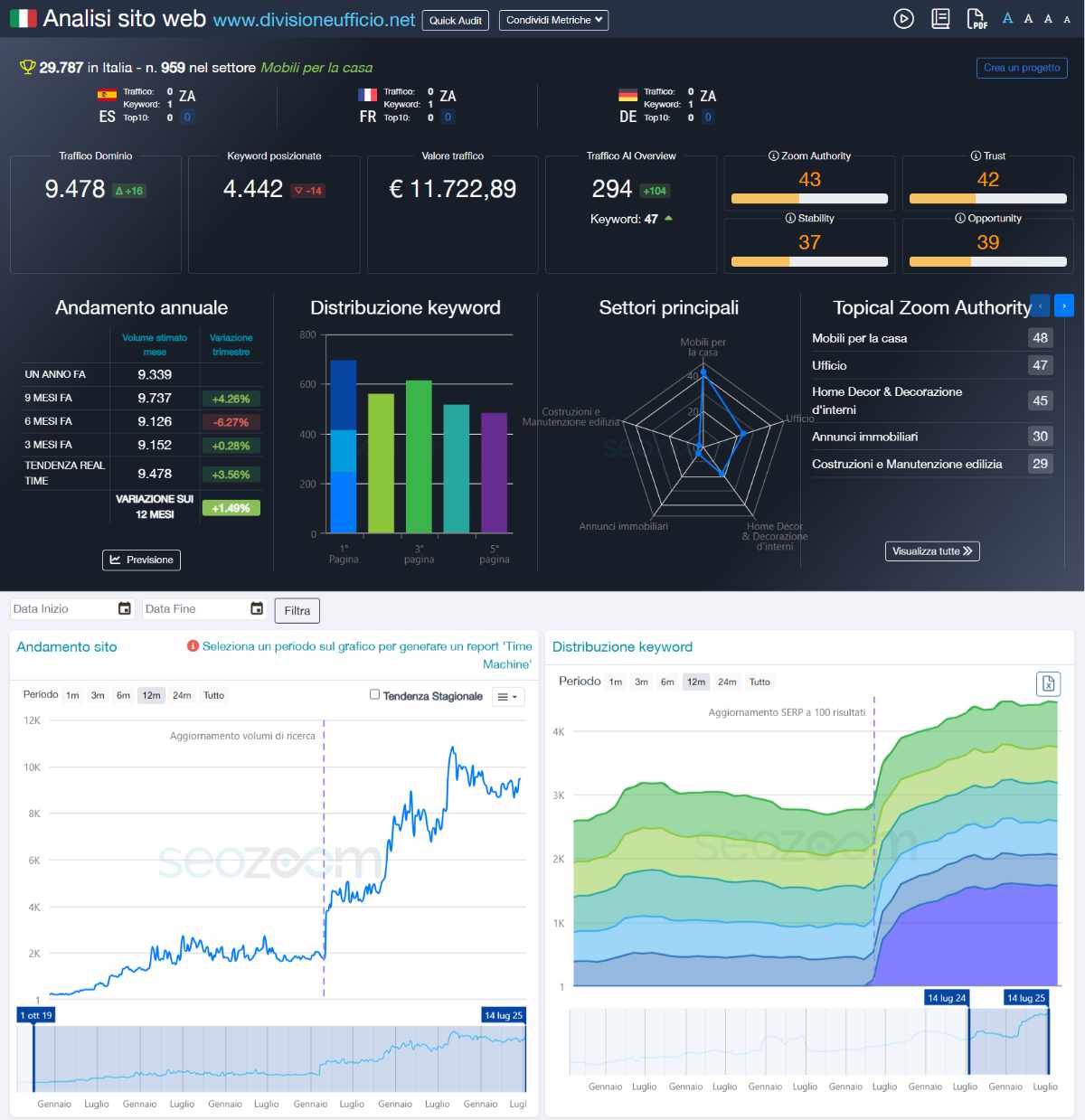Click the play tutorial video icon
1085x1120 pixels.
(x=903, y=19)
